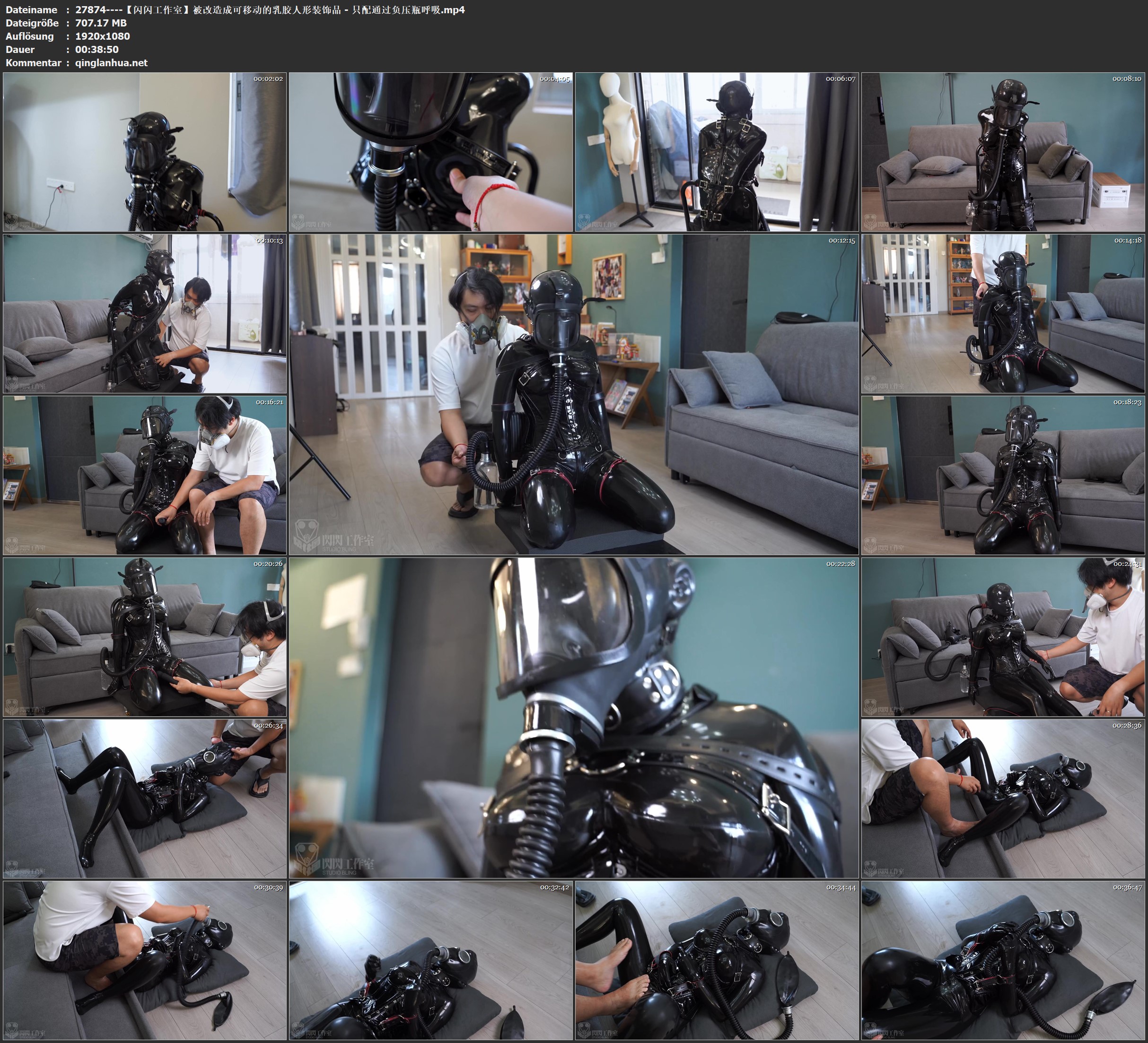Open the frame marked 00:04:05
Screen dimensions: 1148x1043
click(x=430, y=151)
